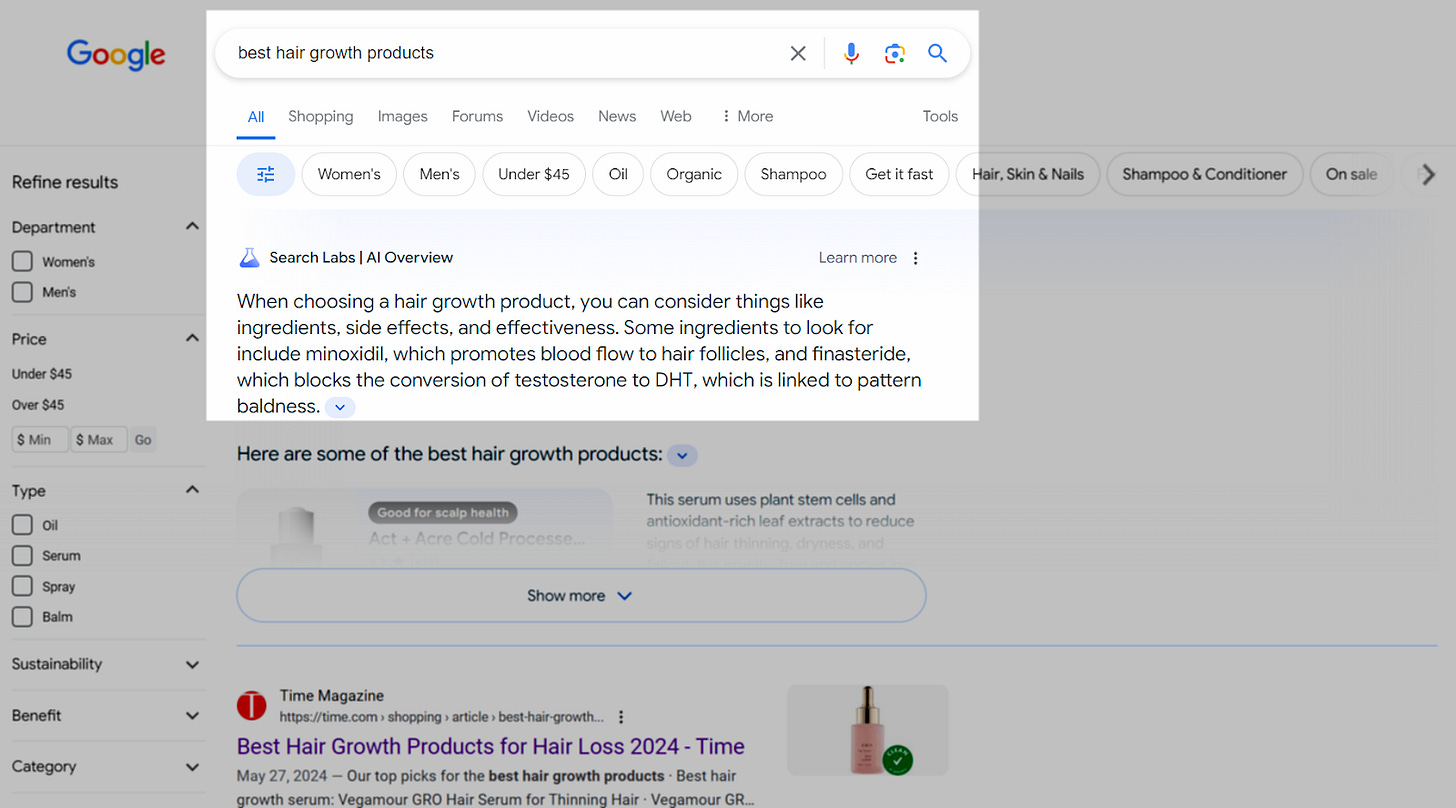Image resolution: width=1456 pixels, height=808 pixels.
Task: Collapse the Department filter section
Action: (x=192, y=227)
